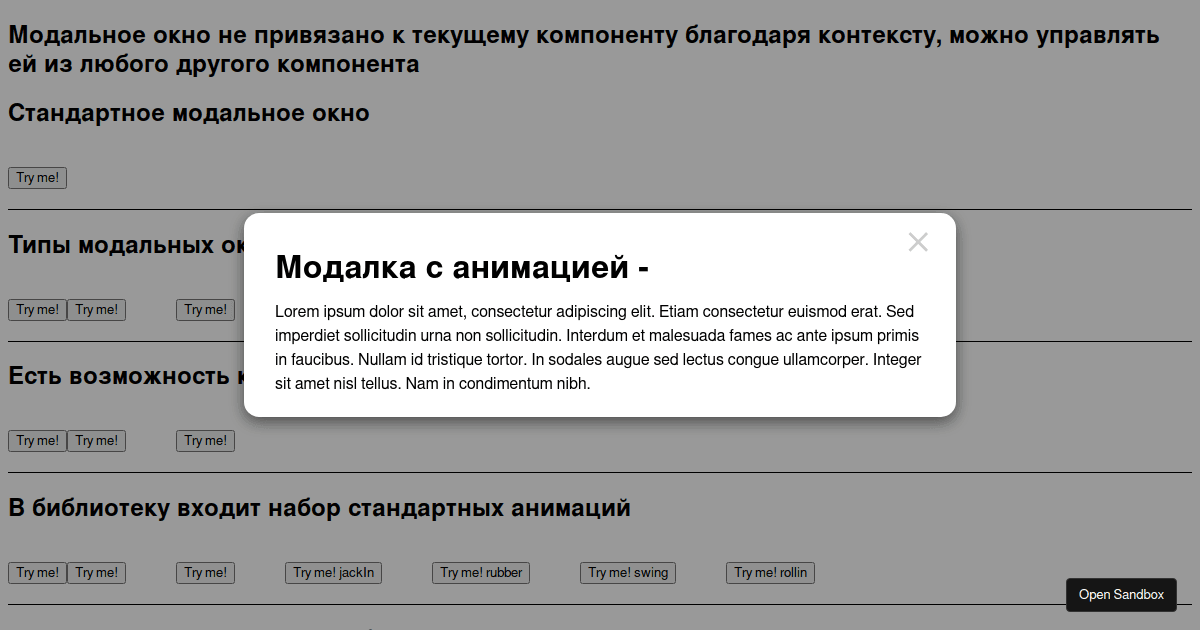Close the modal with the X icon

pos(918,242)
